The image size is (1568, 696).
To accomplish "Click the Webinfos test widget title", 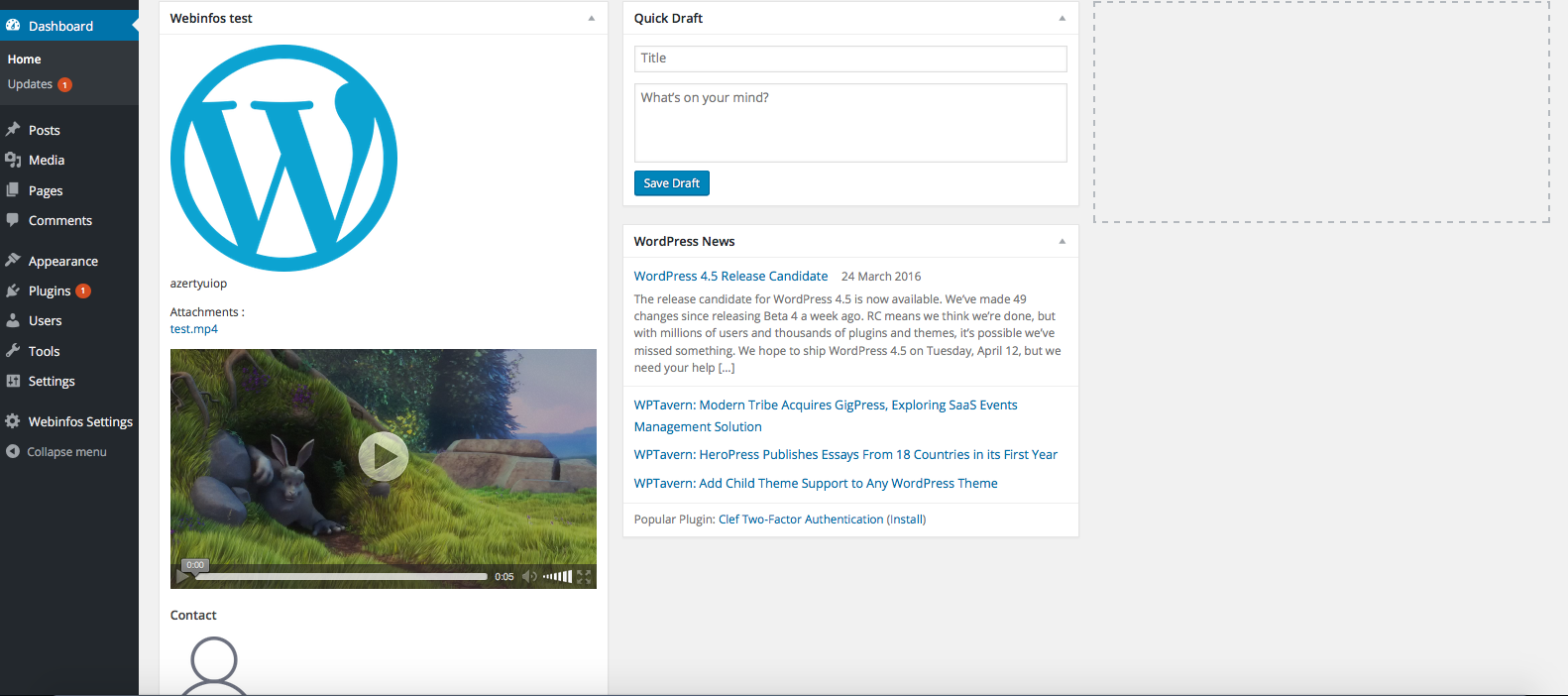I will 211,18.
